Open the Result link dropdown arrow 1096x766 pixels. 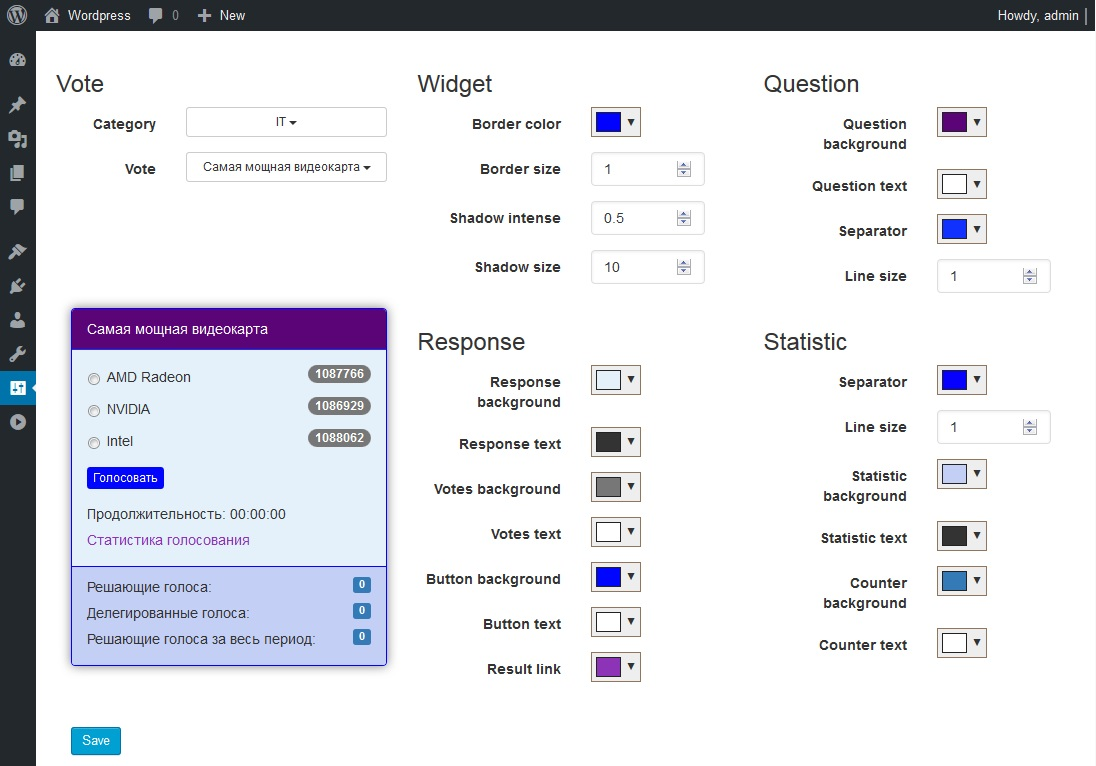click(x=630, y=667)
